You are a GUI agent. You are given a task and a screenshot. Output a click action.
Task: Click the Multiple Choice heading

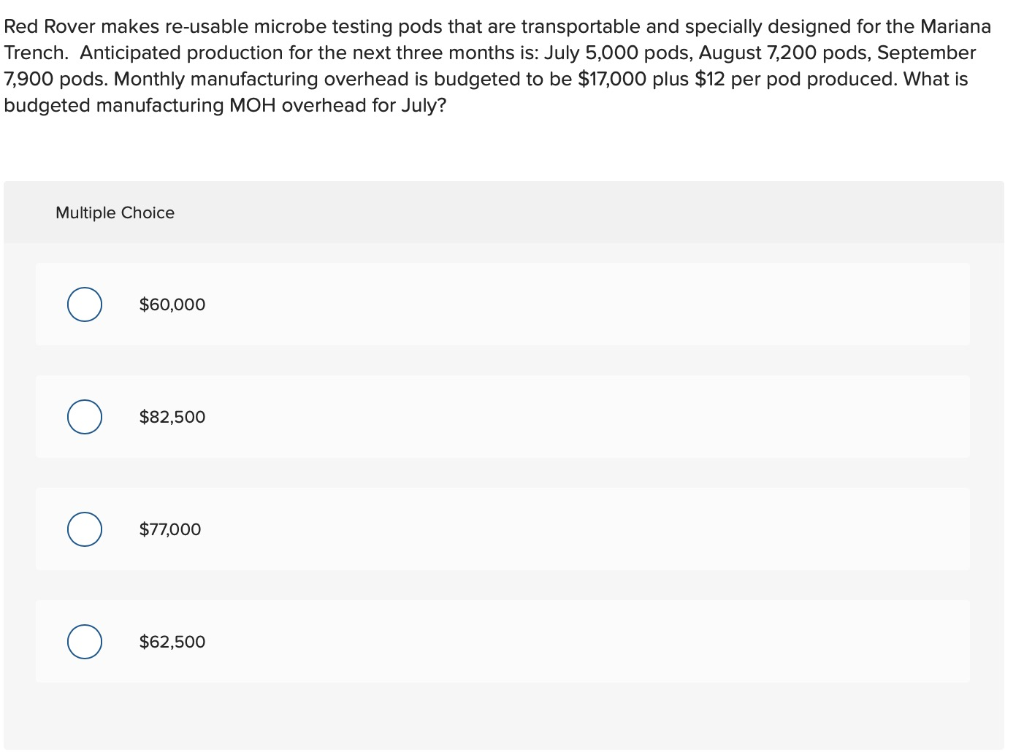pyautogui.click(x=115, y=213)
